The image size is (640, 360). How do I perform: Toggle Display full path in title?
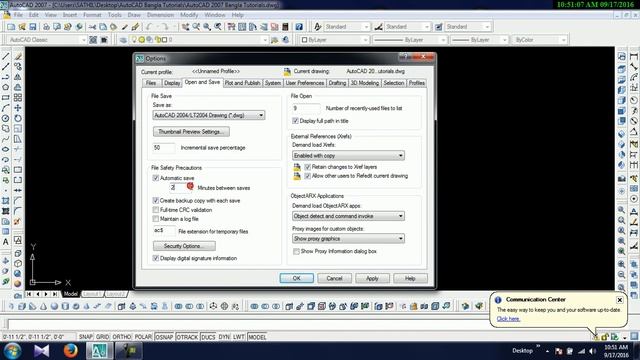(296, 121)
